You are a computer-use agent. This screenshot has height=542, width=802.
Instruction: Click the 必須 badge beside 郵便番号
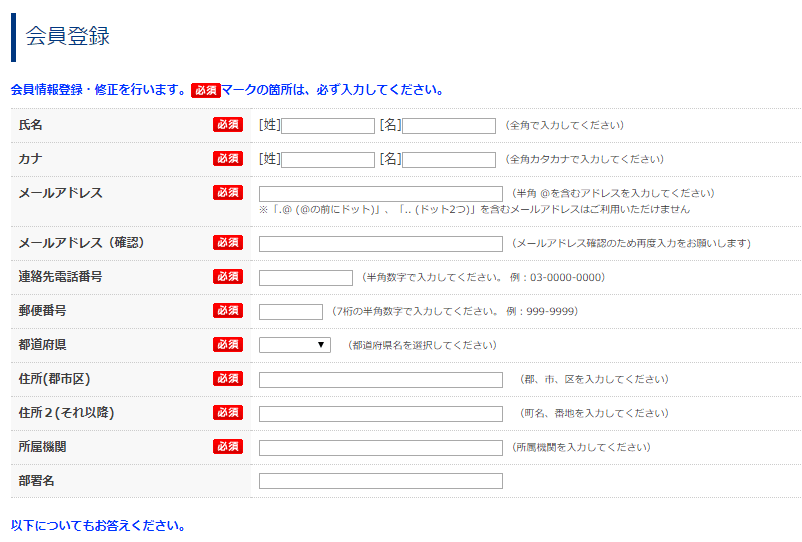pos(227,311)
